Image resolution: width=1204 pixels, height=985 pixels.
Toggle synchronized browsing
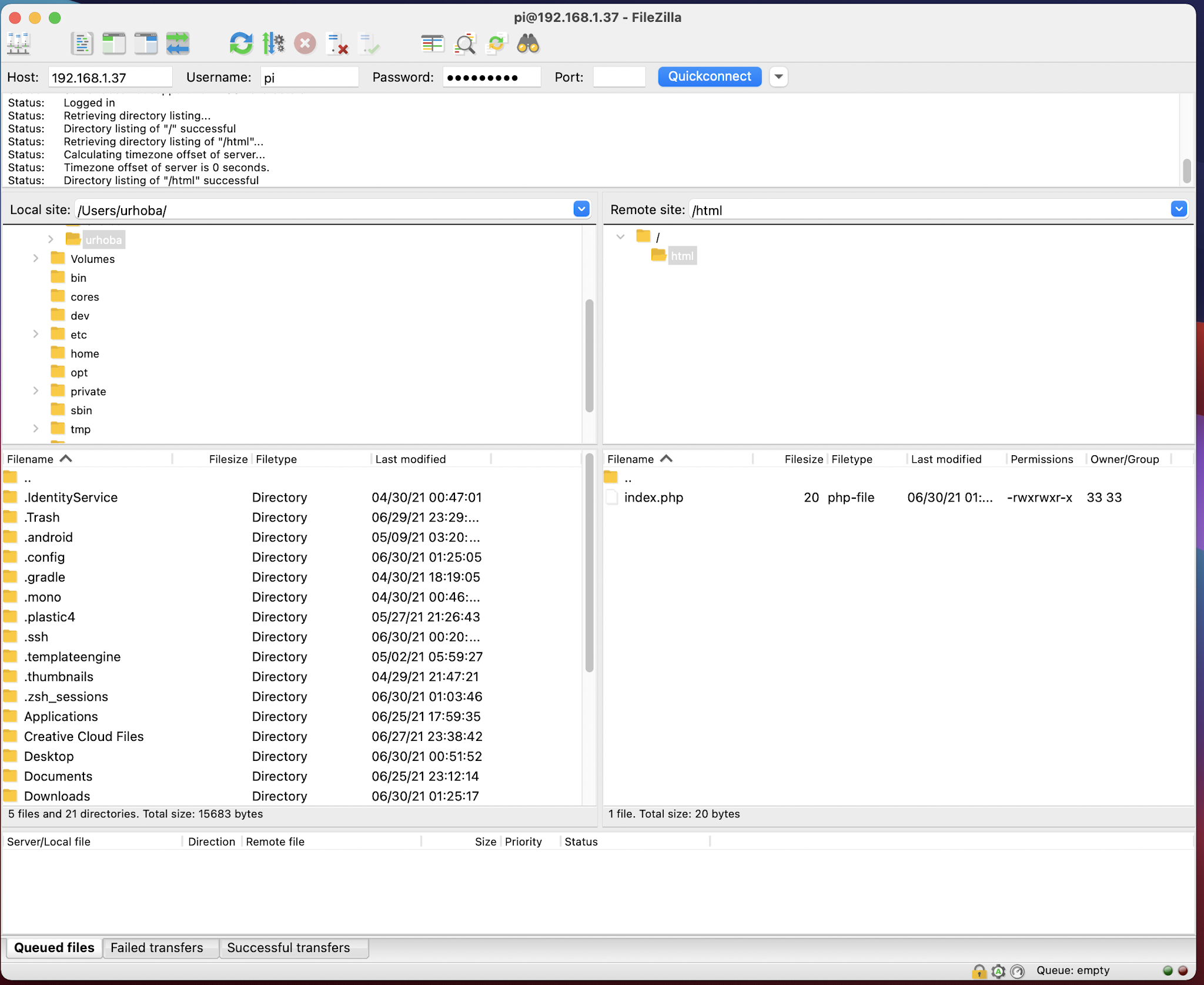tap(497, 43)
